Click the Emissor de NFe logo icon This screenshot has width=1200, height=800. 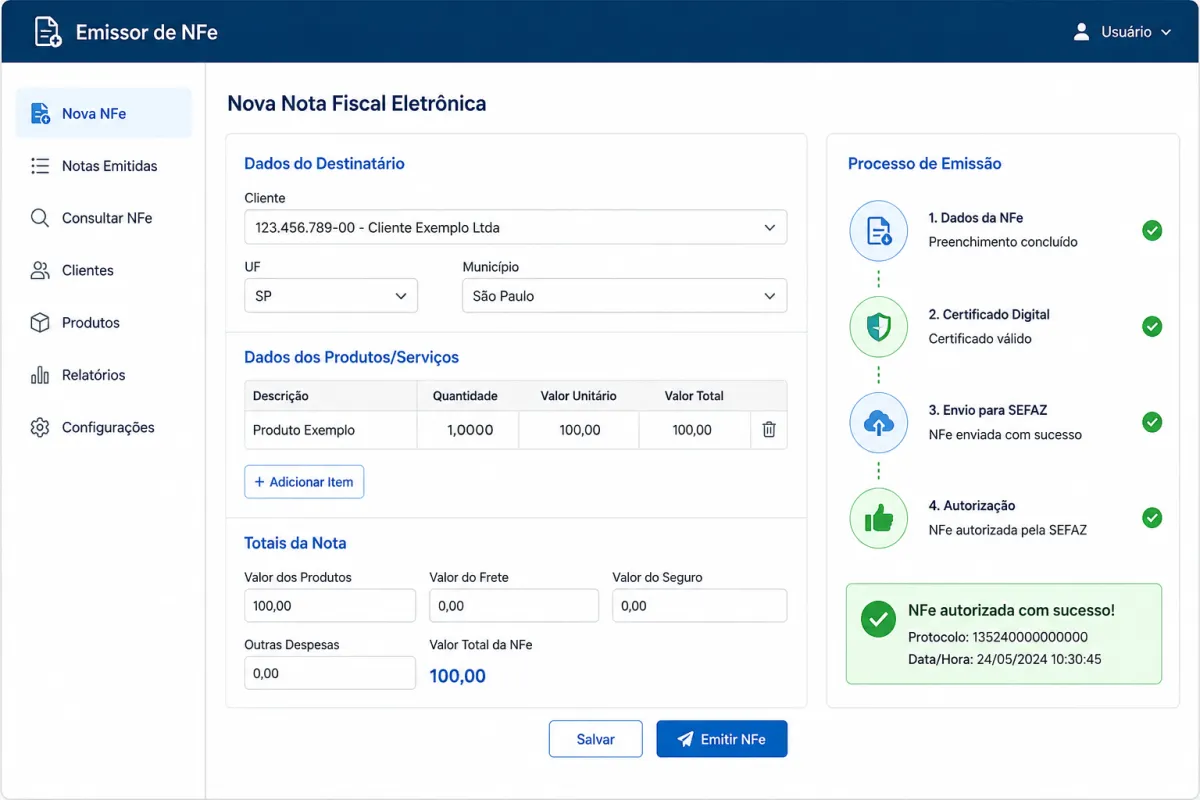(x=47, y=32)
